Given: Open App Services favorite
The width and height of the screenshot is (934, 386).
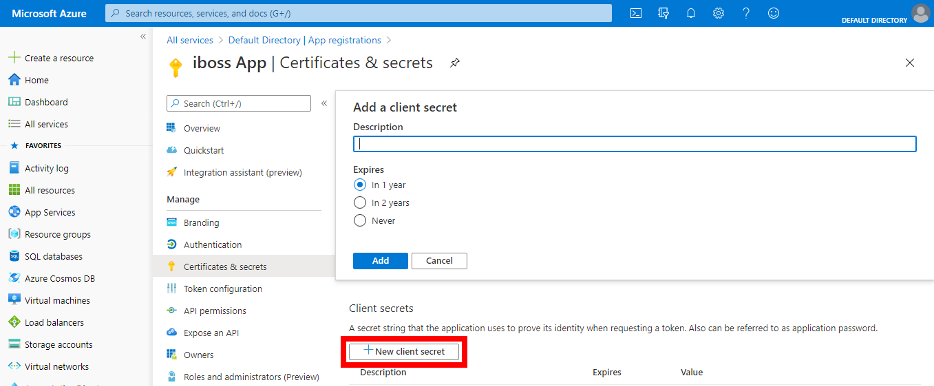Looking at the screenshot, I should coord(42,212).
